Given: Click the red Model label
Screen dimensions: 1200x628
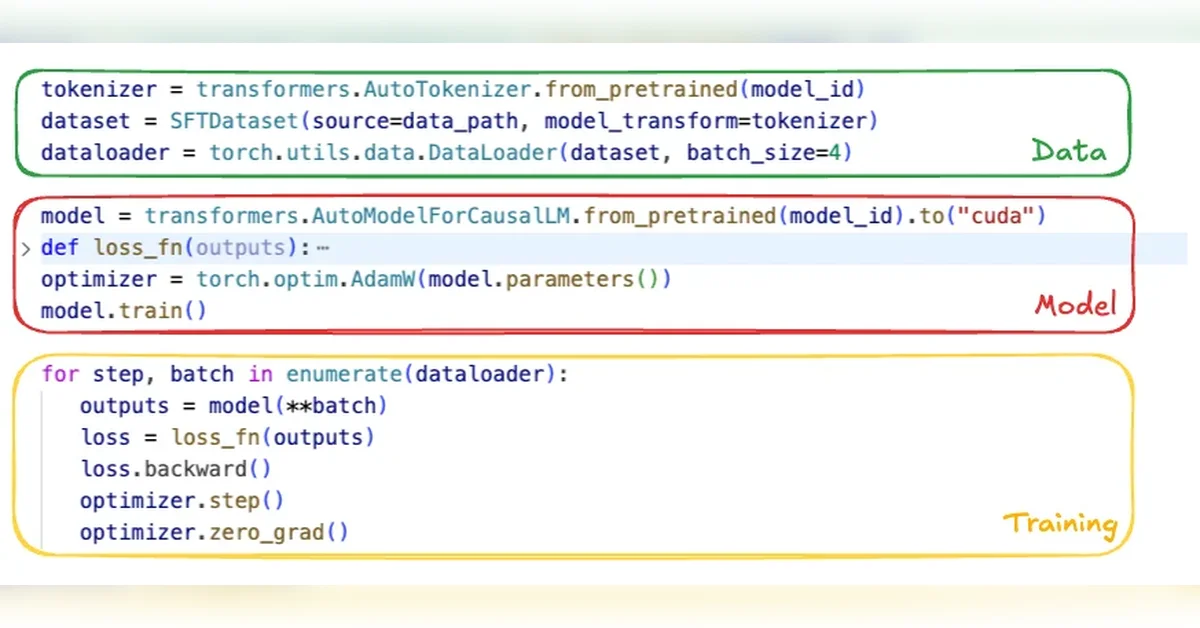Looking at the screenshot, I should pyautogui.click(x=1075, y=305).
